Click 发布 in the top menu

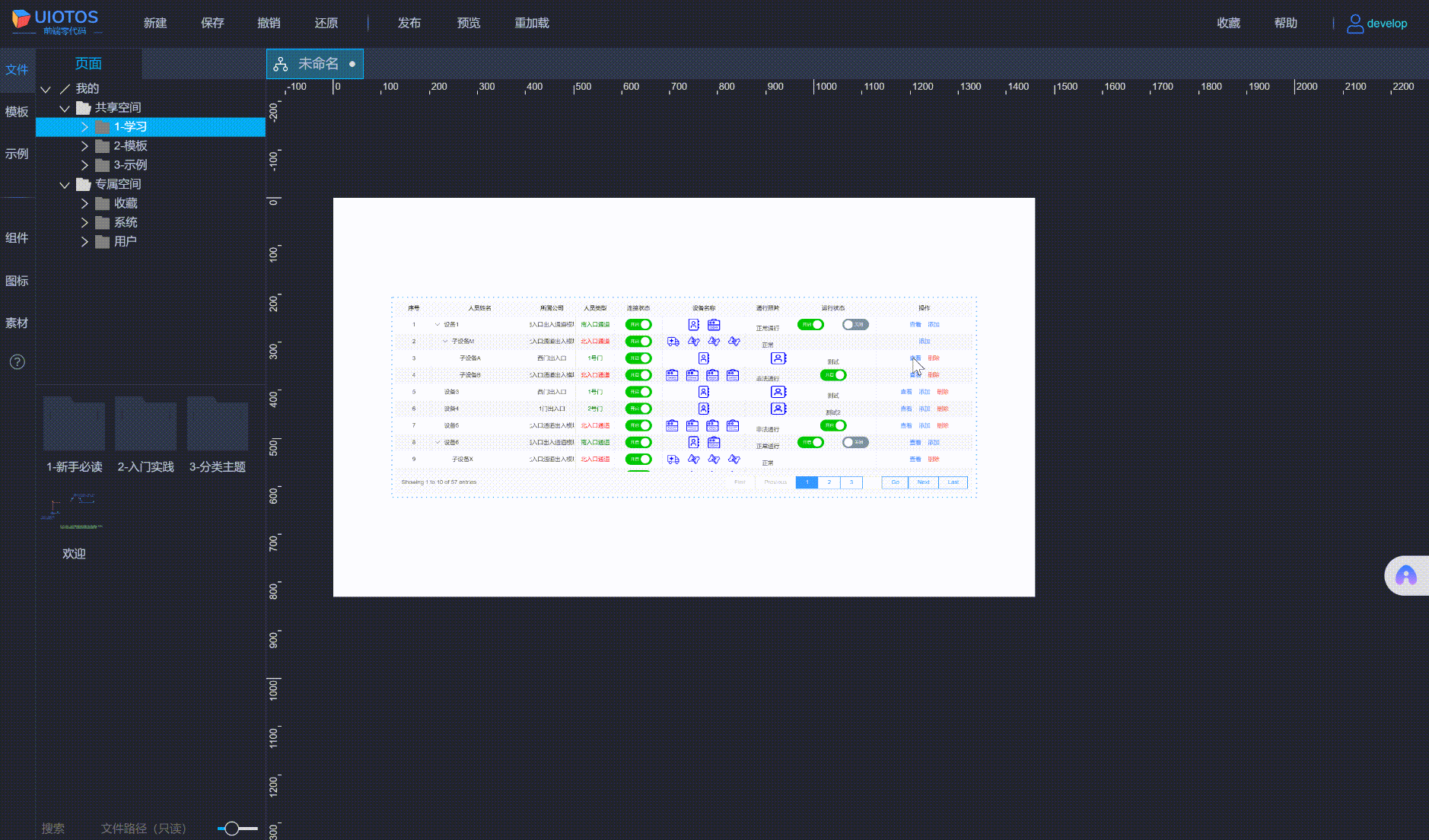tap(409, 24)
